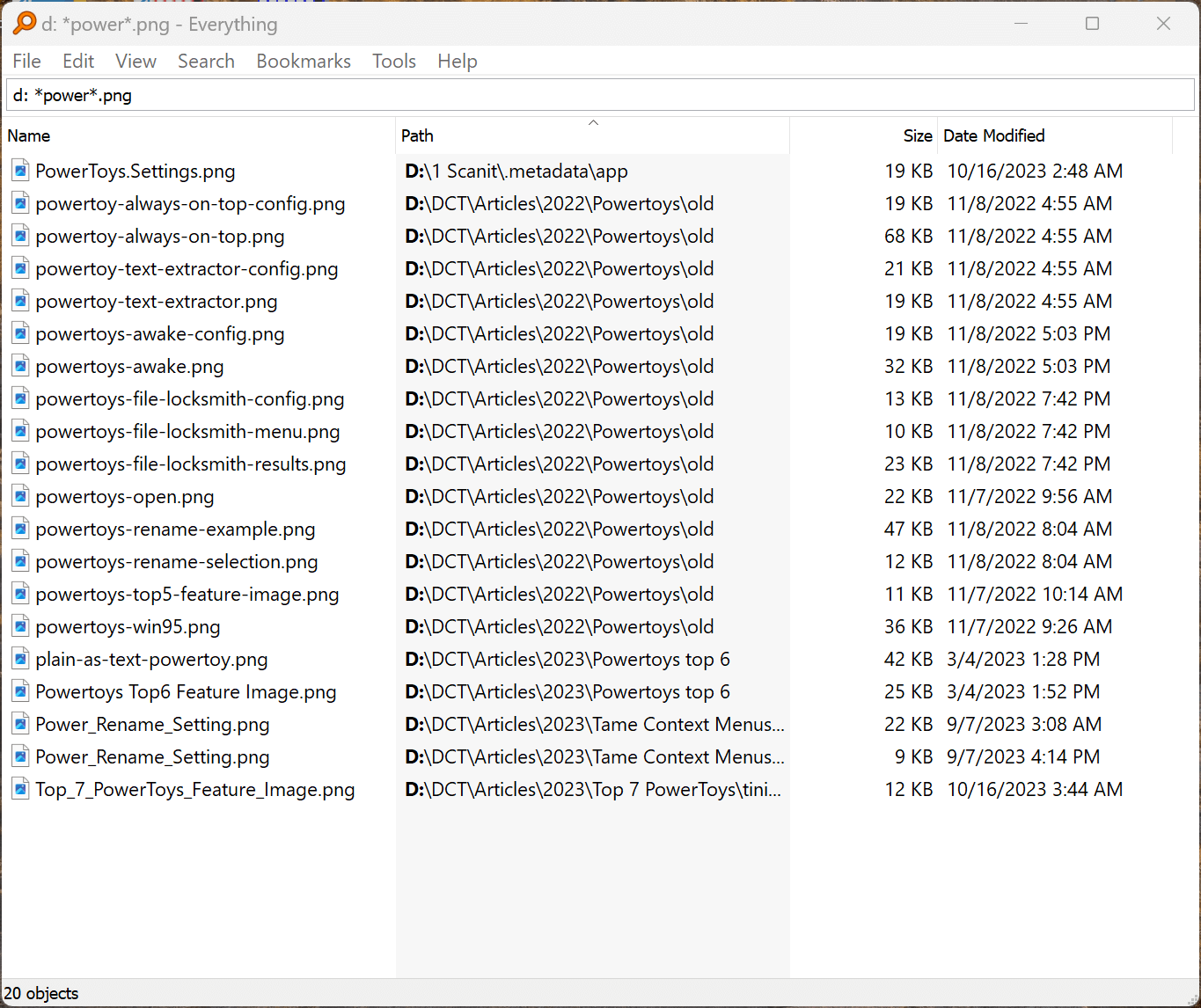
Task: Click the icon beside the 9 KB Power_Rename_Setting.png
Action: point(20,756)
